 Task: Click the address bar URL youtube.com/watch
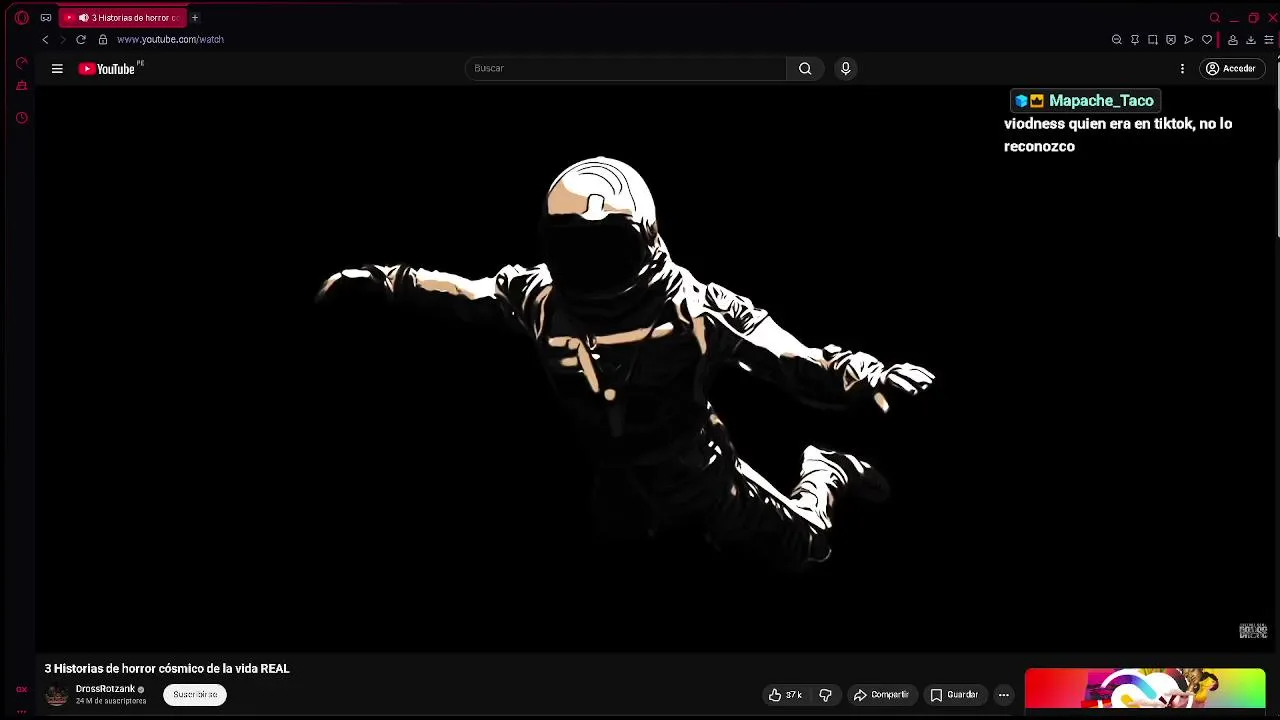point(170,39)
